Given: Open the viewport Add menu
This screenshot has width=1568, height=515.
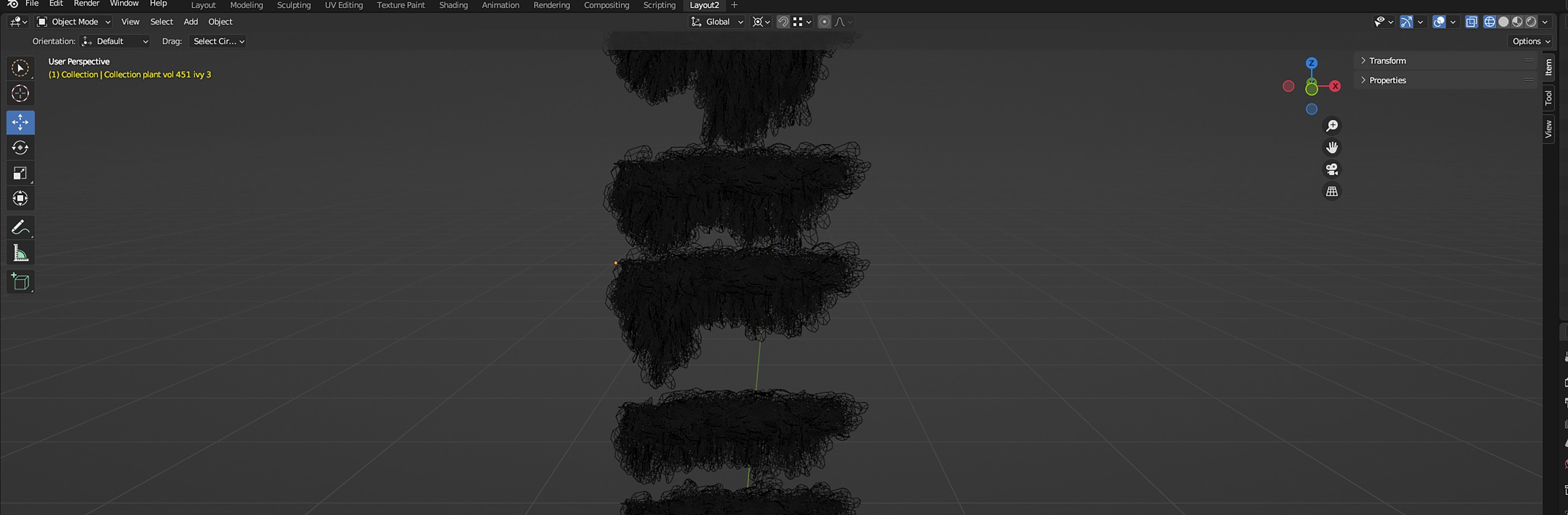Looking at the screenshot, I should [191, 22].
